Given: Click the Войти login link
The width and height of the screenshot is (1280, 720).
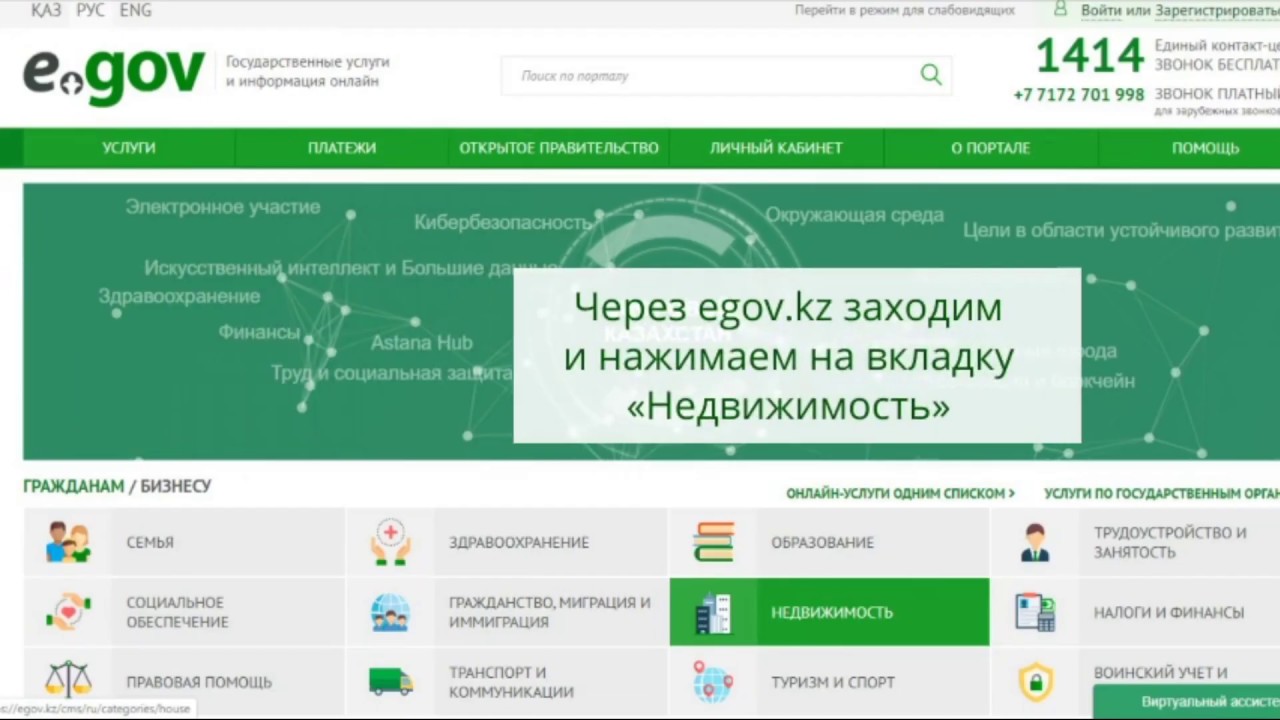Looking at the screenshot, I should [1101, 10].
